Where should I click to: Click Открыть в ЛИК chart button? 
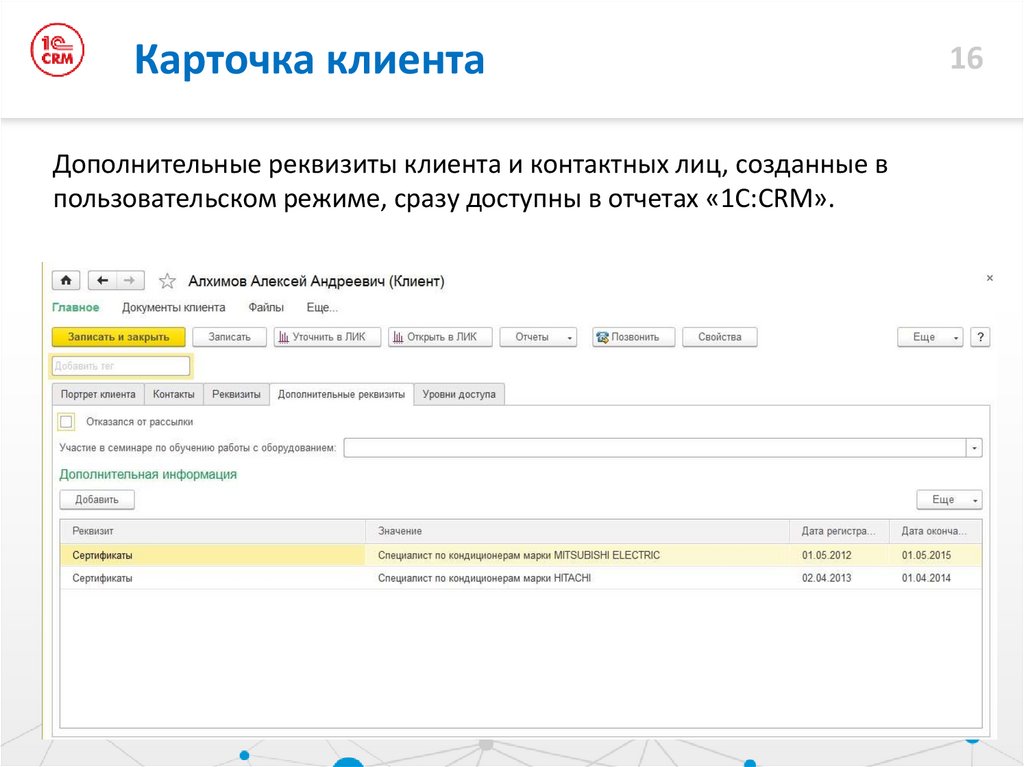click(x=440, y=337)
